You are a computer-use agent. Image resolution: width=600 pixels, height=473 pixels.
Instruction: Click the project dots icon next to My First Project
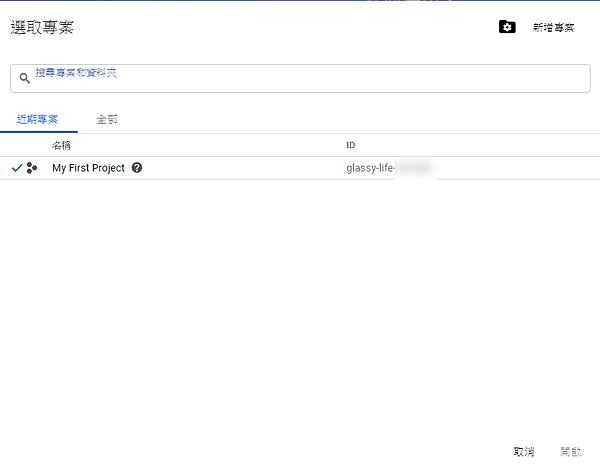tap(32, 168)
